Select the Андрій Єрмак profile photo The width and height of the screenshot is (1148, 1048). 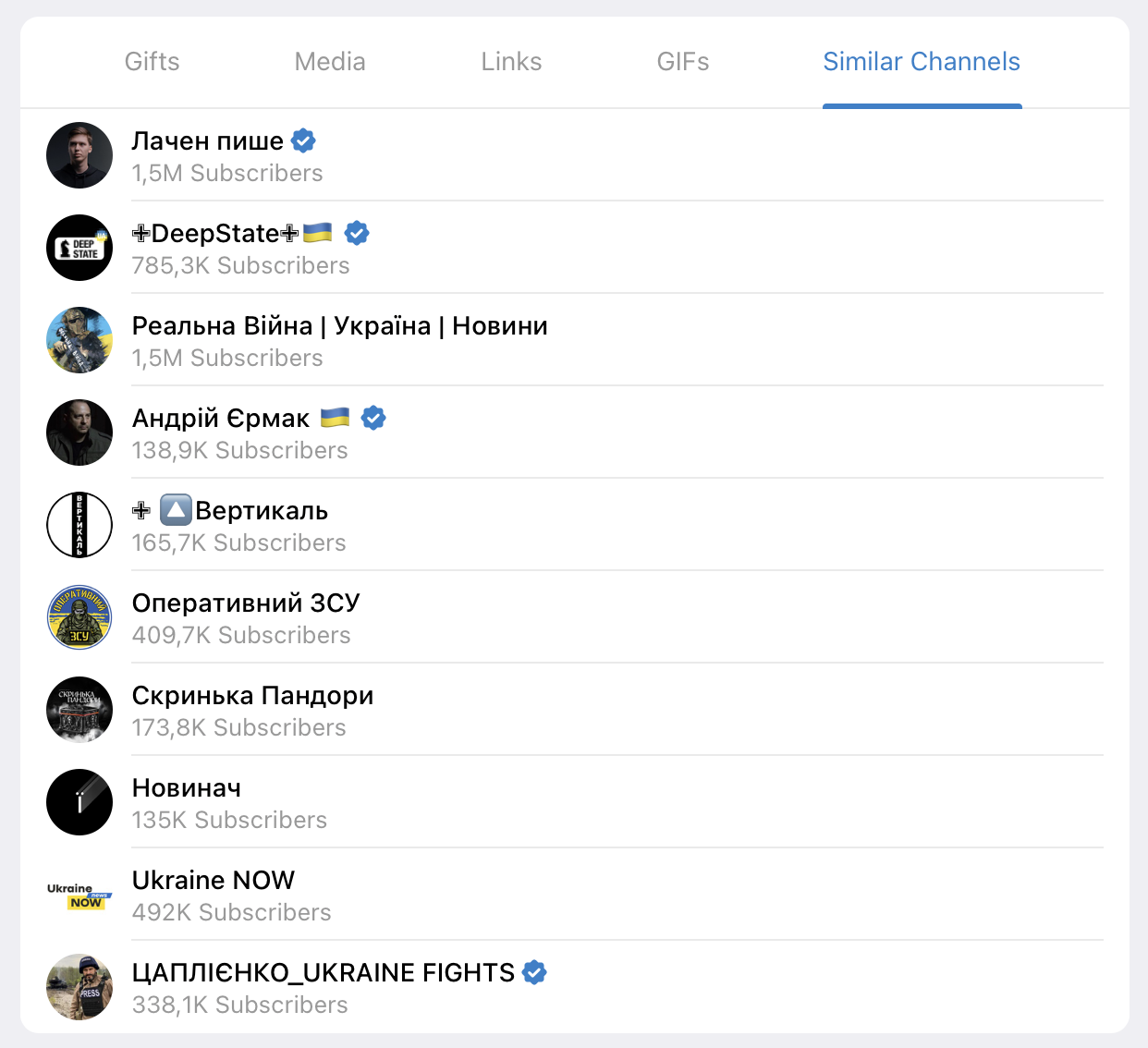pos(79,433)
